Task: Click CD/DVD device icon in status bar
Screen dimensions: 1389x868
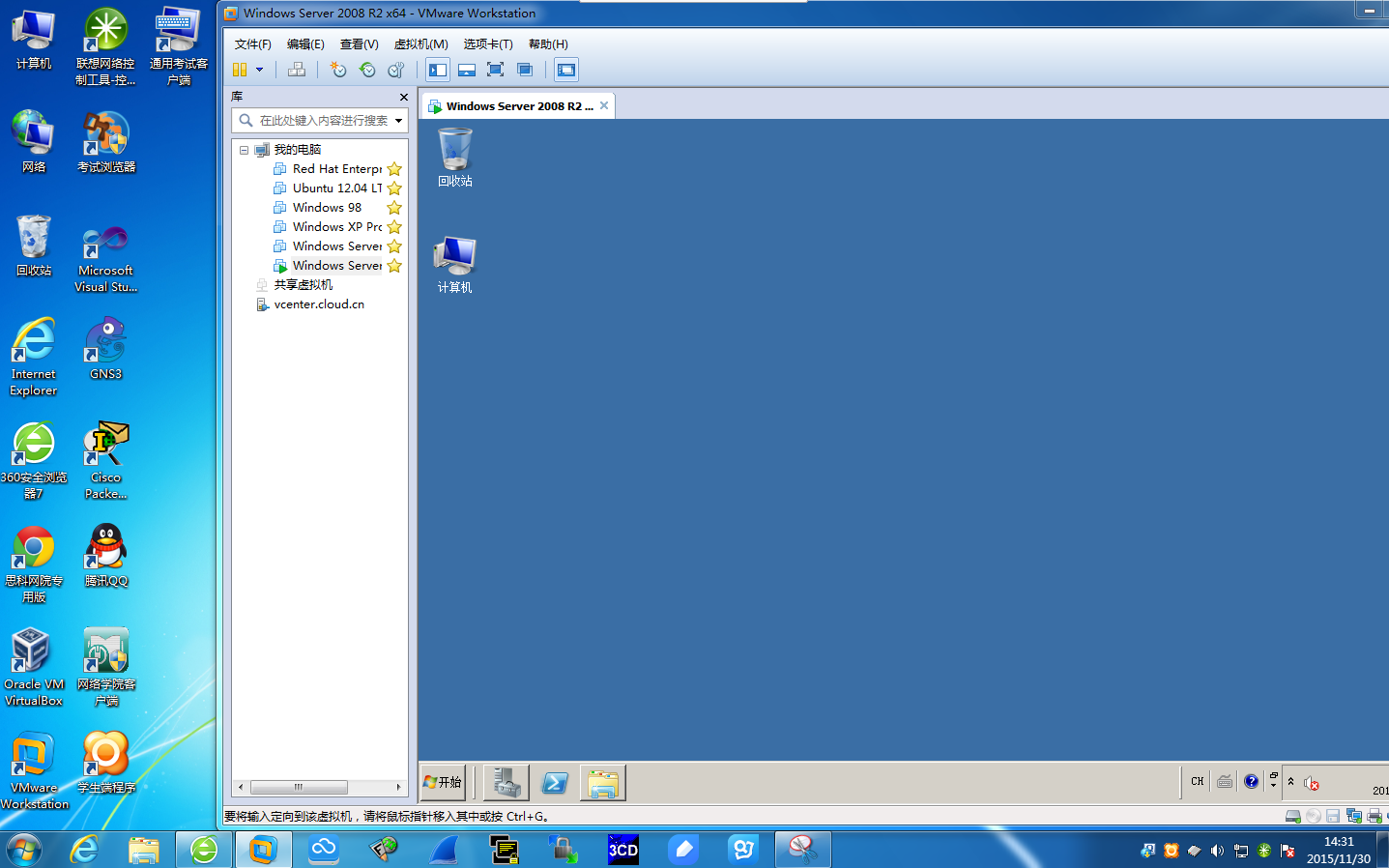Action: point(1314,816)
